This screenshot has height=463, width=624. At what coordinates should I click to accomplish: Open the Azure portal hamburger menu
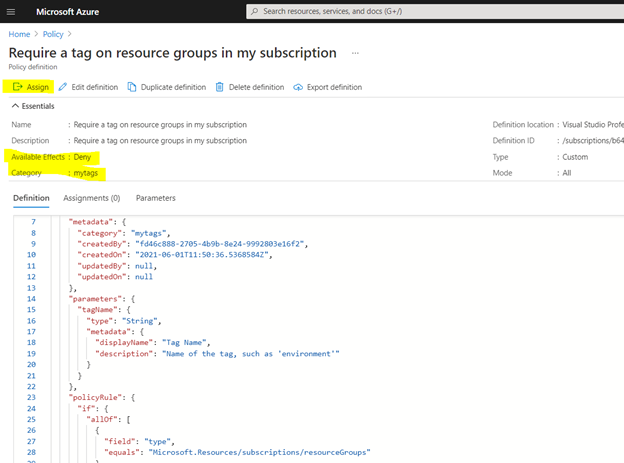coord(11,12)
